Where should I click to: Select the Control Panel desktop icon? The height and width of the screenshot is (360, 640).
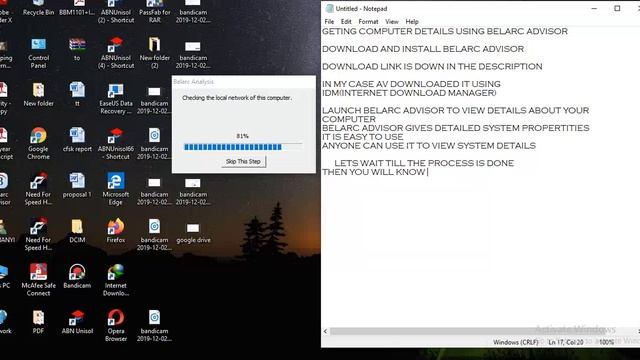click(x=38, y=53)
